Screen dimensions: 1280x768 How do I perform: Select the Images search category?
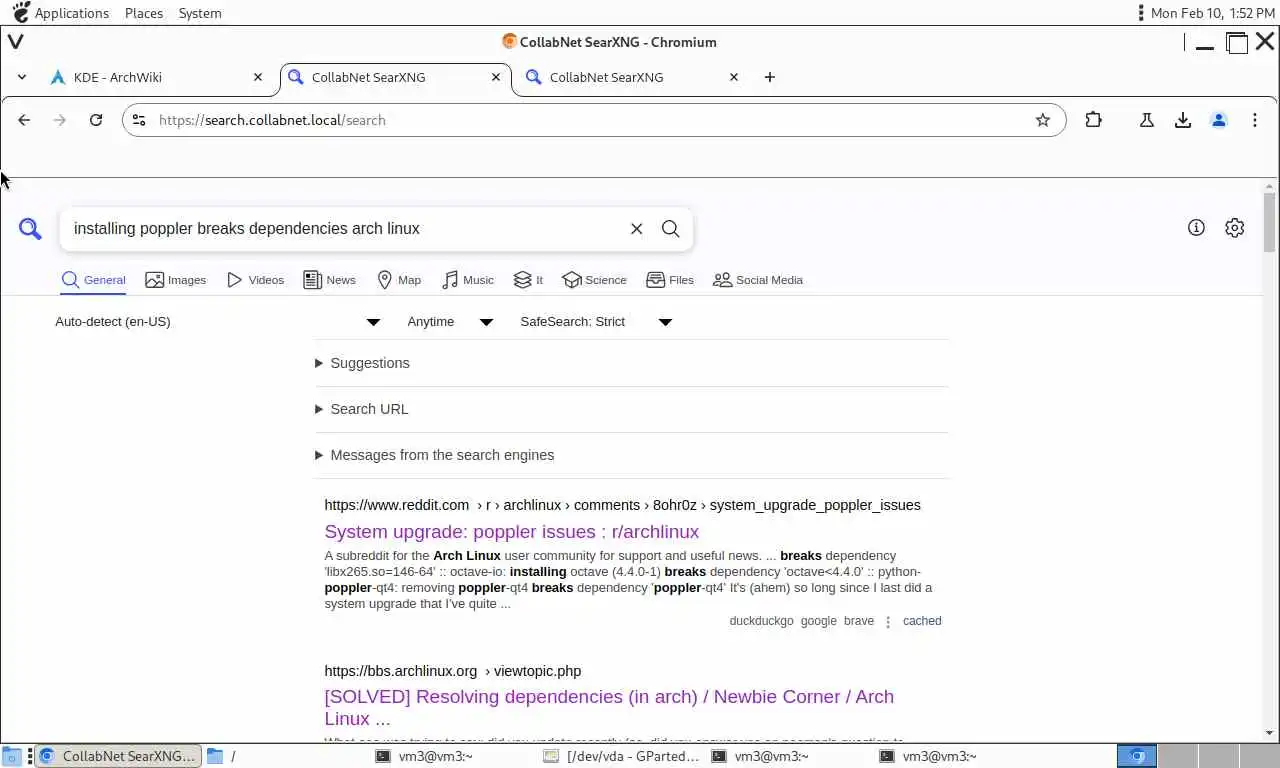[176, 280]
